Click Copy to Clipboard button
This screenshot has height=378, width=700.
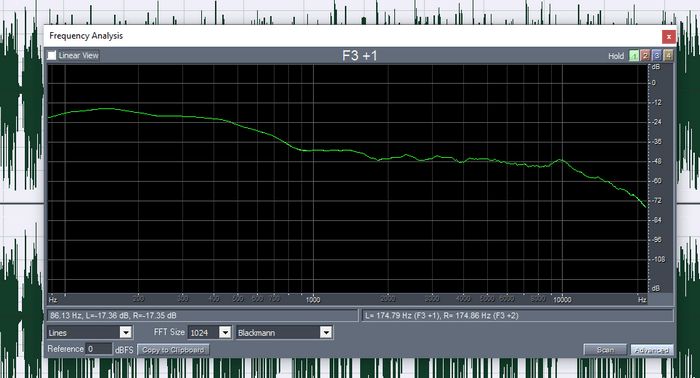(173, 350)
